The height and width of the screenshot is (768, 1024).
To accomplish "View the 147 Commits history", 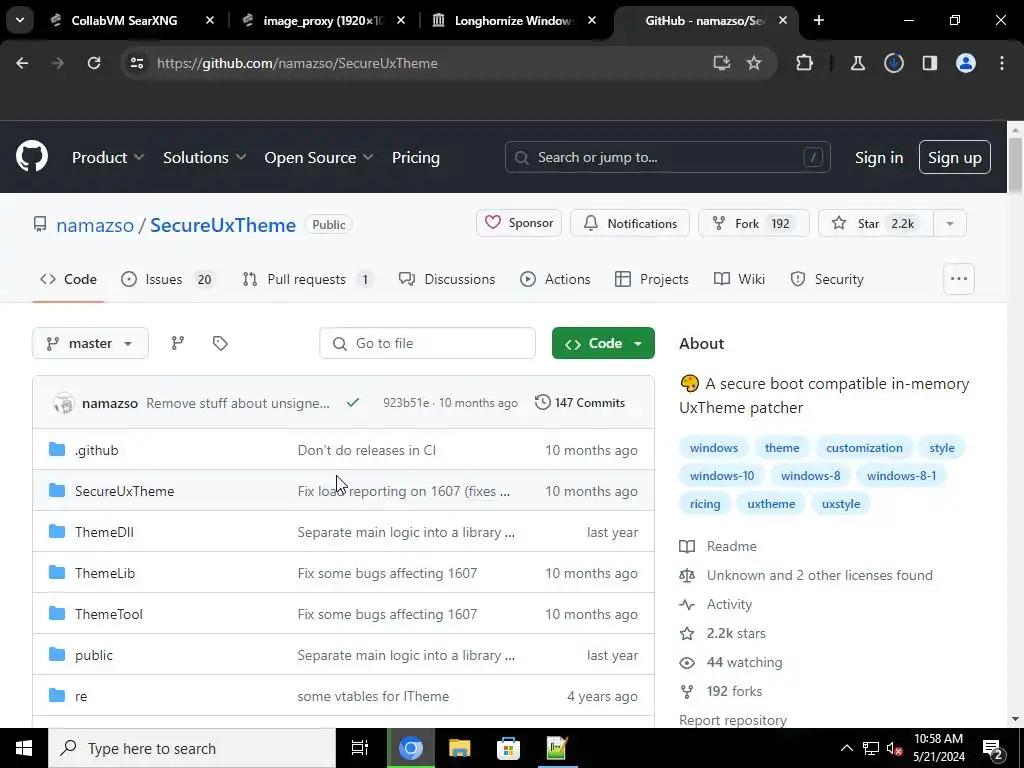I will (580, 403).
